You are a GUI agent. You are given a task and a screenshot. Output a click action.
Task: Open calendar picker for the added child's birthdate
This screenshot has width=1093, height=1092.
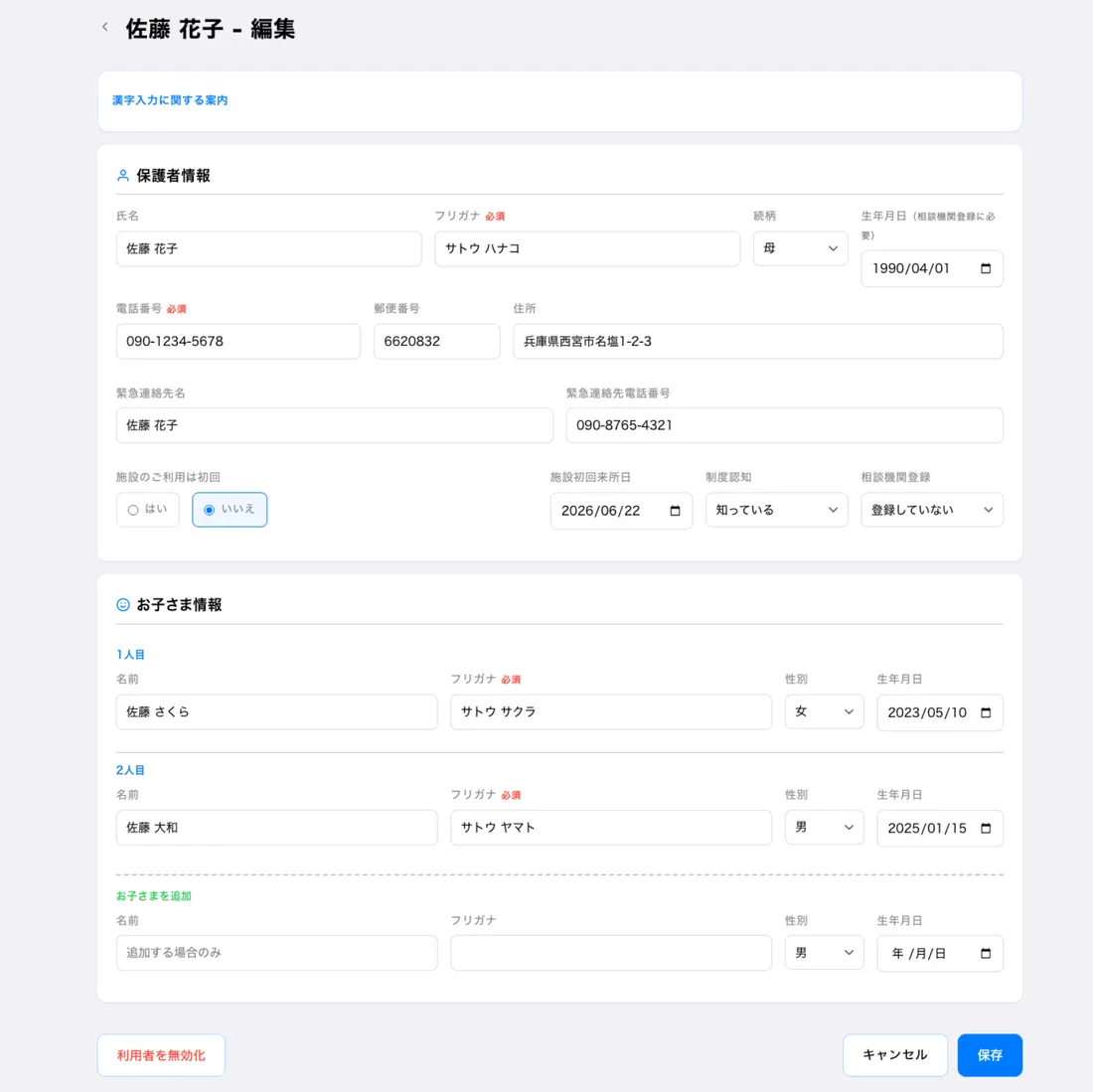pos(985,953)
